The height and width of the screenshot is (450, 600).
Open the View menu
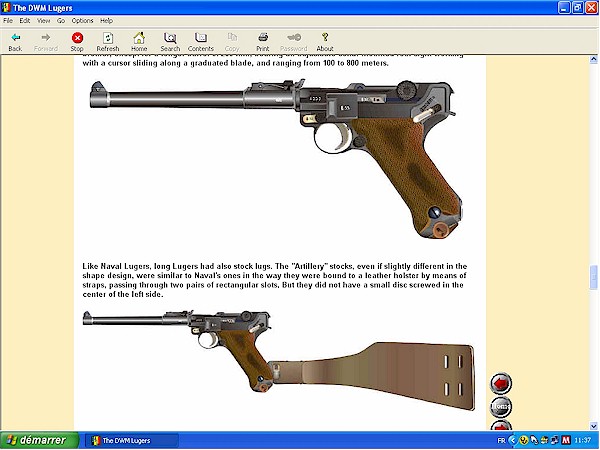(x=44, y=21)
